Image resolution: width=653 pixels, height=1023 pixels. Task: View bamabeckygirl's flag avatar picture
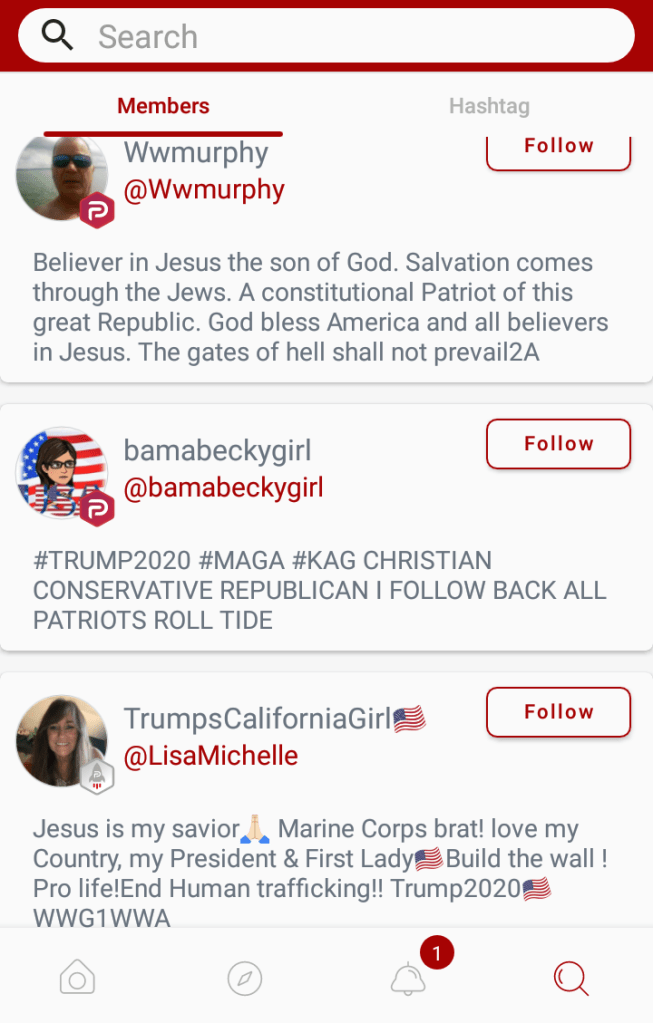click(58, 469)
